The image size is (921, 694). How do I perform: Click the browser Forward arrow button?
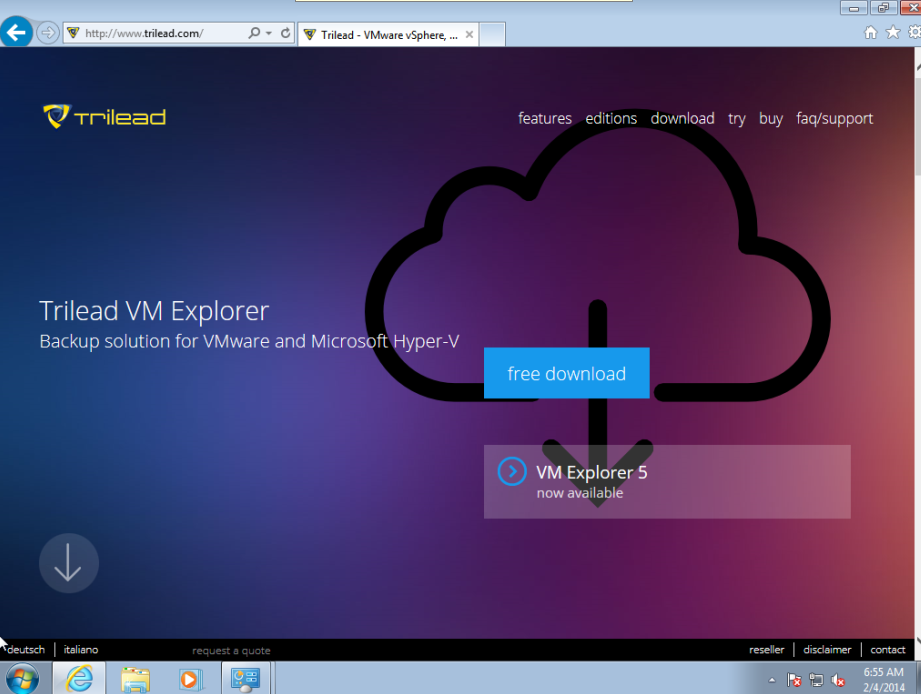(48, 32)
